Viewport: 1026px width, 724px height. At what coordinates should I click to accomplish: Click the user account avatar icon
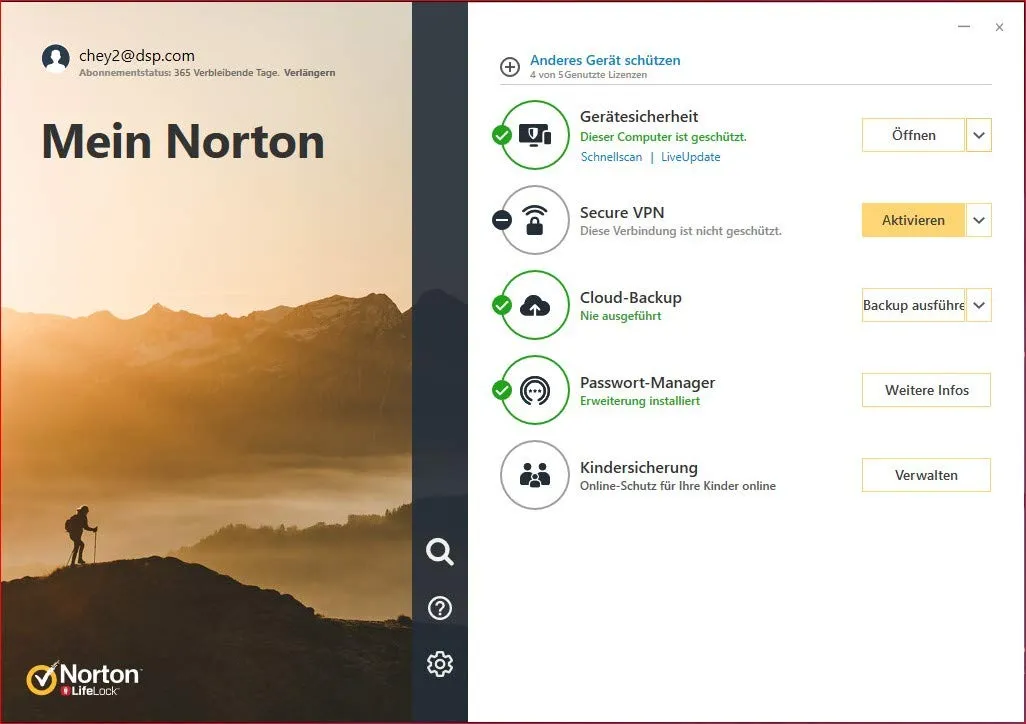pyautogui.click(x=56, y=59)
